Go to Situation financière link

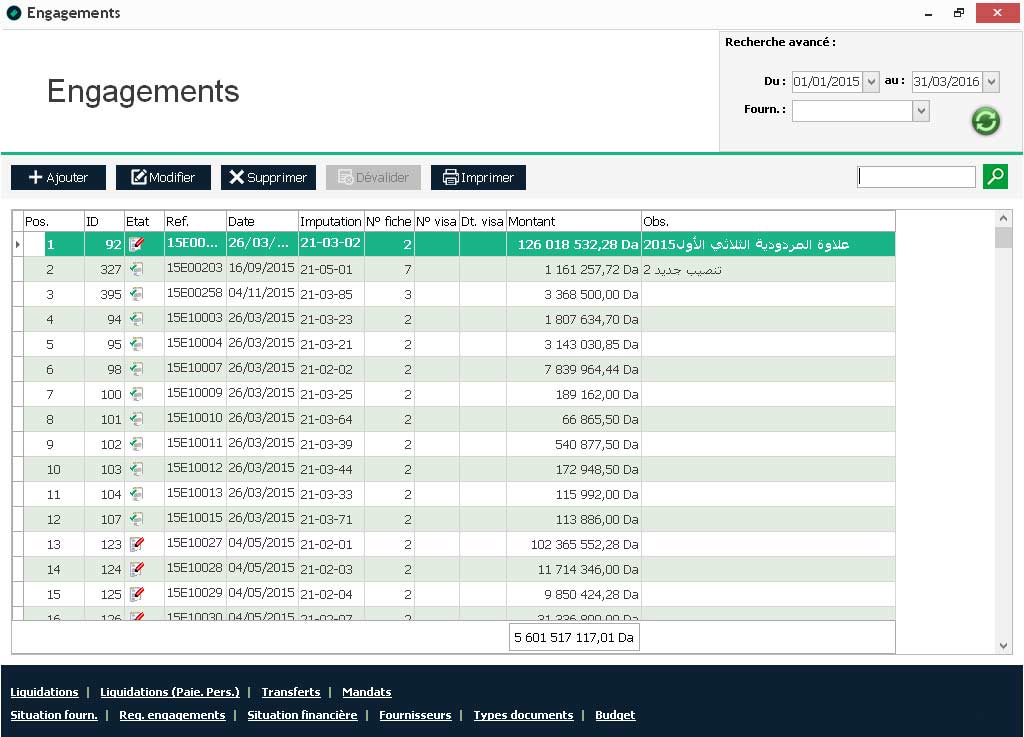(302, 715)
